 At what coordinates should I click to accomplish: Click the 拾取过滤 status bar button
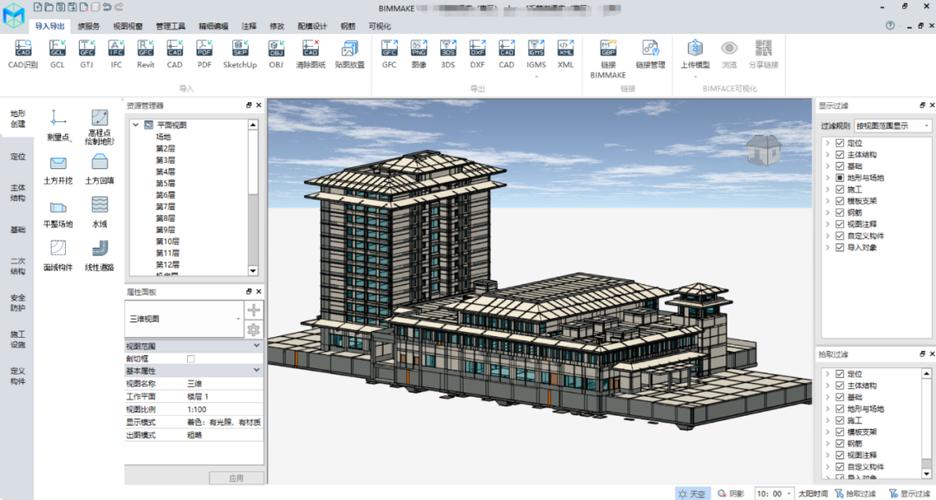[x=855, y=493]
